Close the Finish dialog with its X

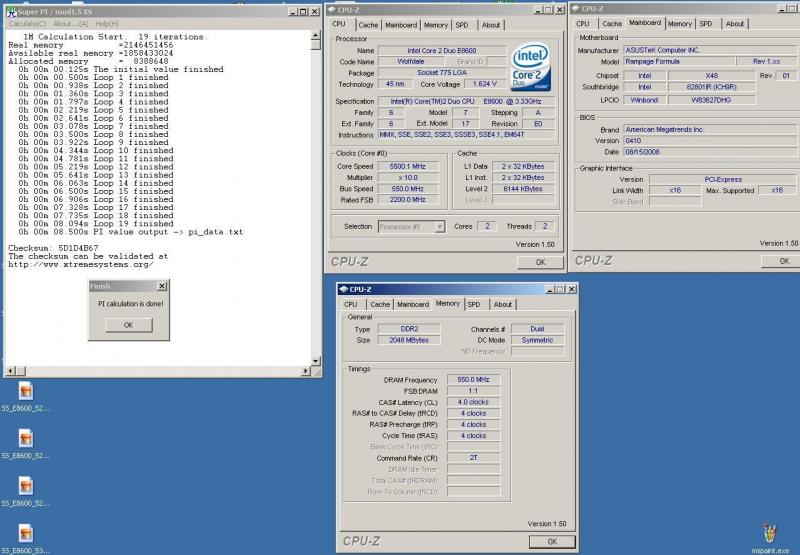pos(162,286)
